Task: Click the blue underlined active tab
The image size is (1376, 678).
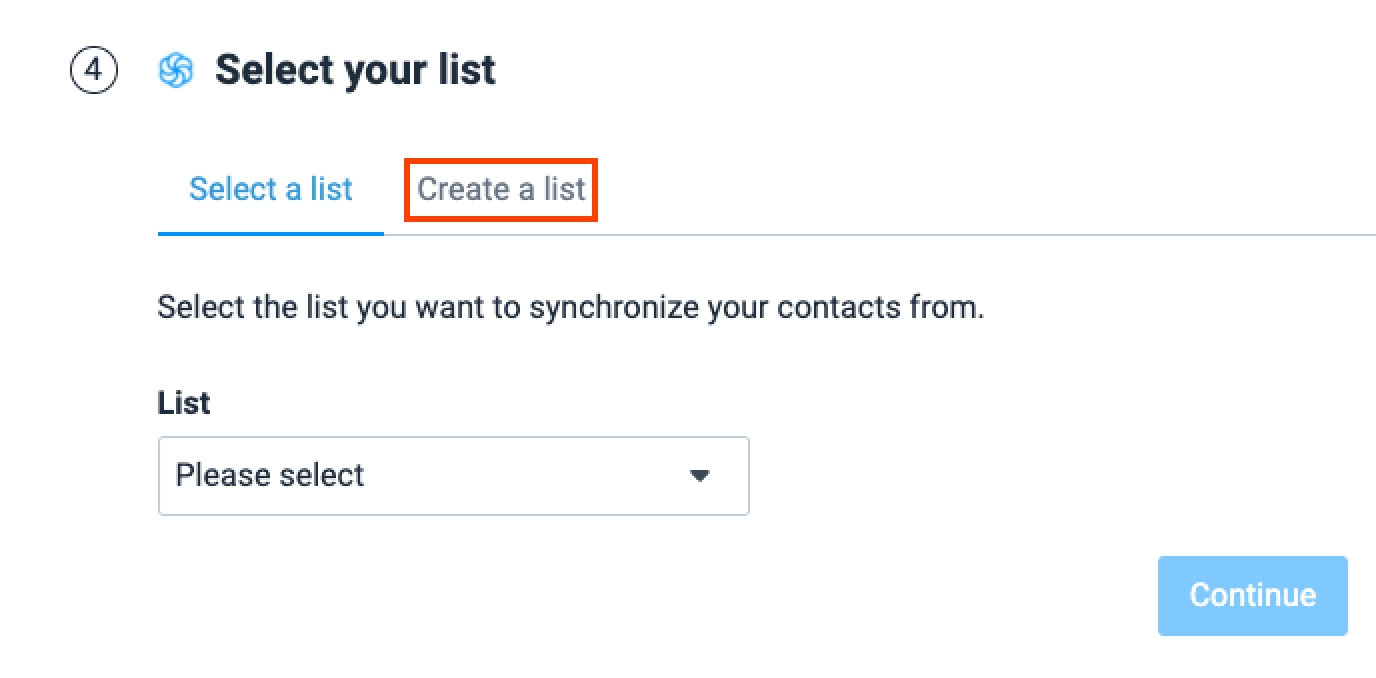Action: coord(271,189)
